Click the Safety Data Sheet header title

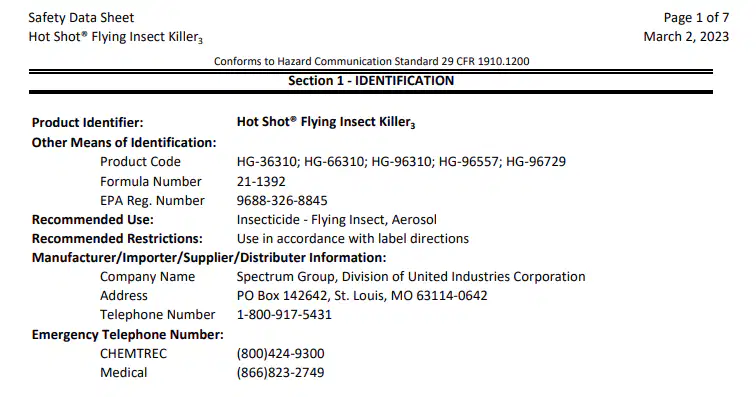pyautogui.click(x=81, y=18)
